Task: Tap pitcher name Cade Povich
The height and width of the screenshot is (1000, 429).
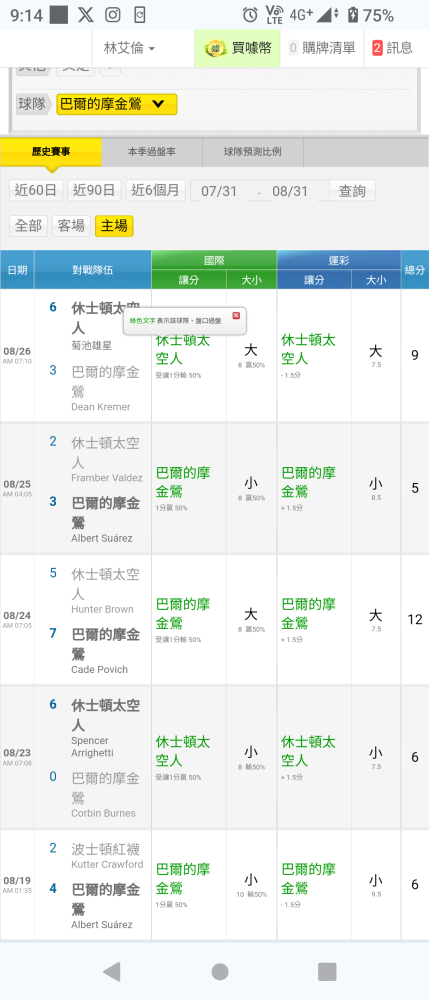Action: coord(99,670)
